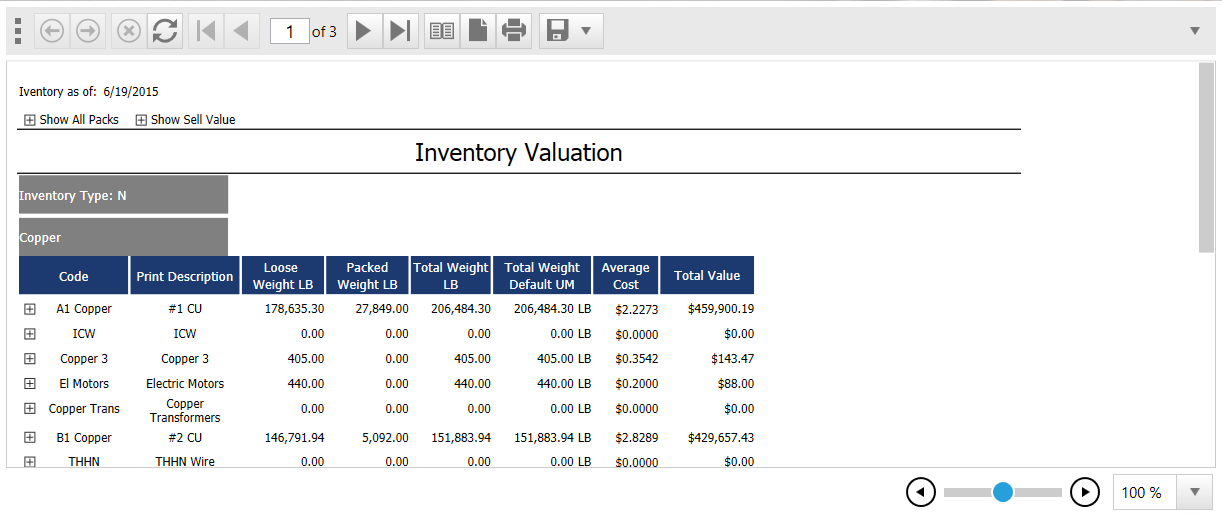
Task: Stop report rendering with the cancel icon
Action: [128, 31]
